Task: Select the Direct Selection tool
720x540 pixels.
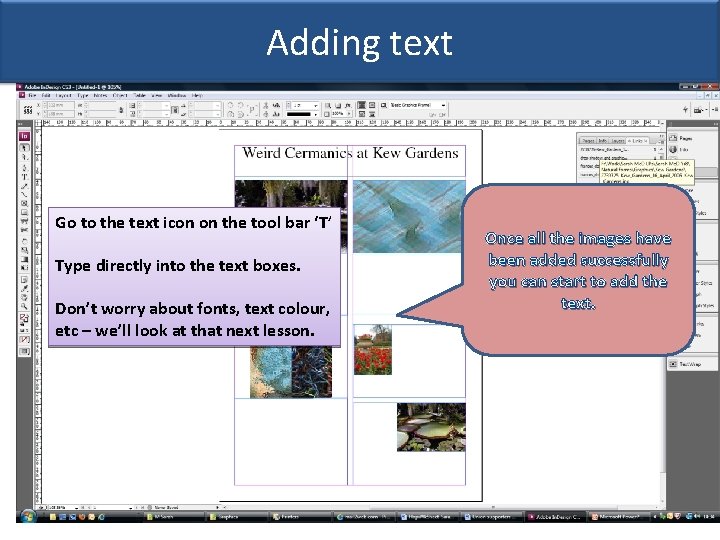Action: pyautogui.click(x=24, y=158)
